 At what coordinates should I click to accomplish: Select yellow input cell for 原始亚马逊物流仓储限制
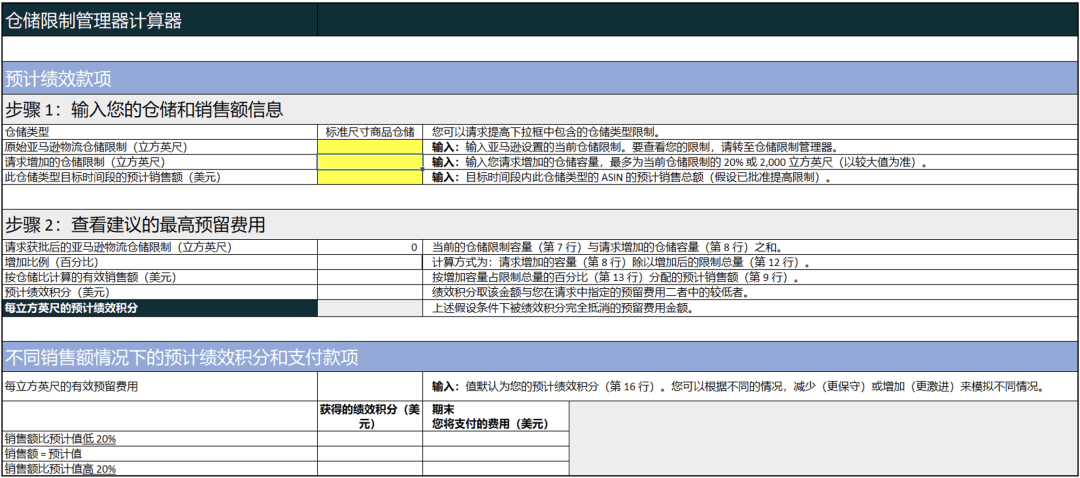(370, 147)
